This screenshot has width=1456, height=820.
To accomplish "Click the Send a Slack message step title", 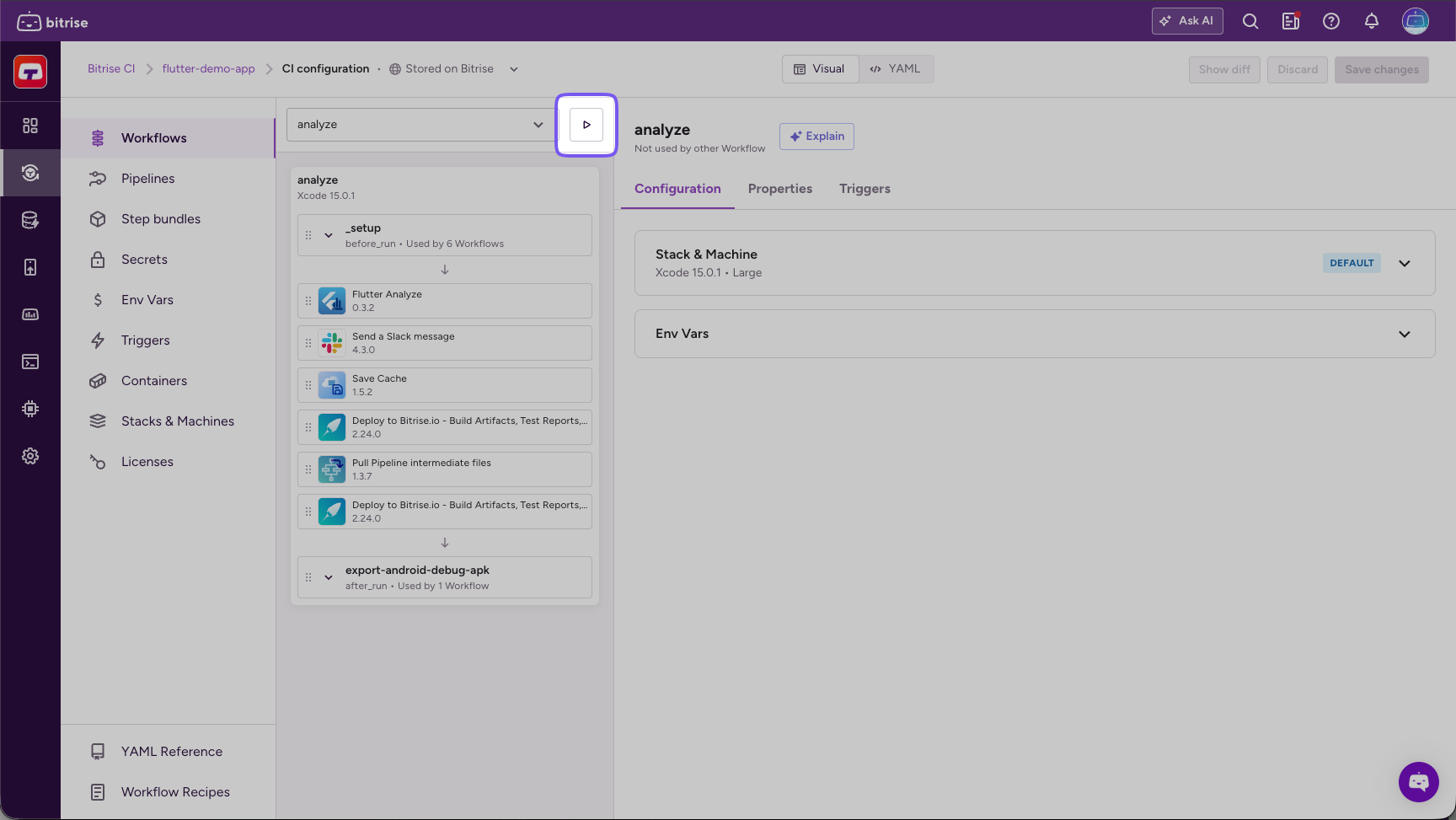I will 403,336.
